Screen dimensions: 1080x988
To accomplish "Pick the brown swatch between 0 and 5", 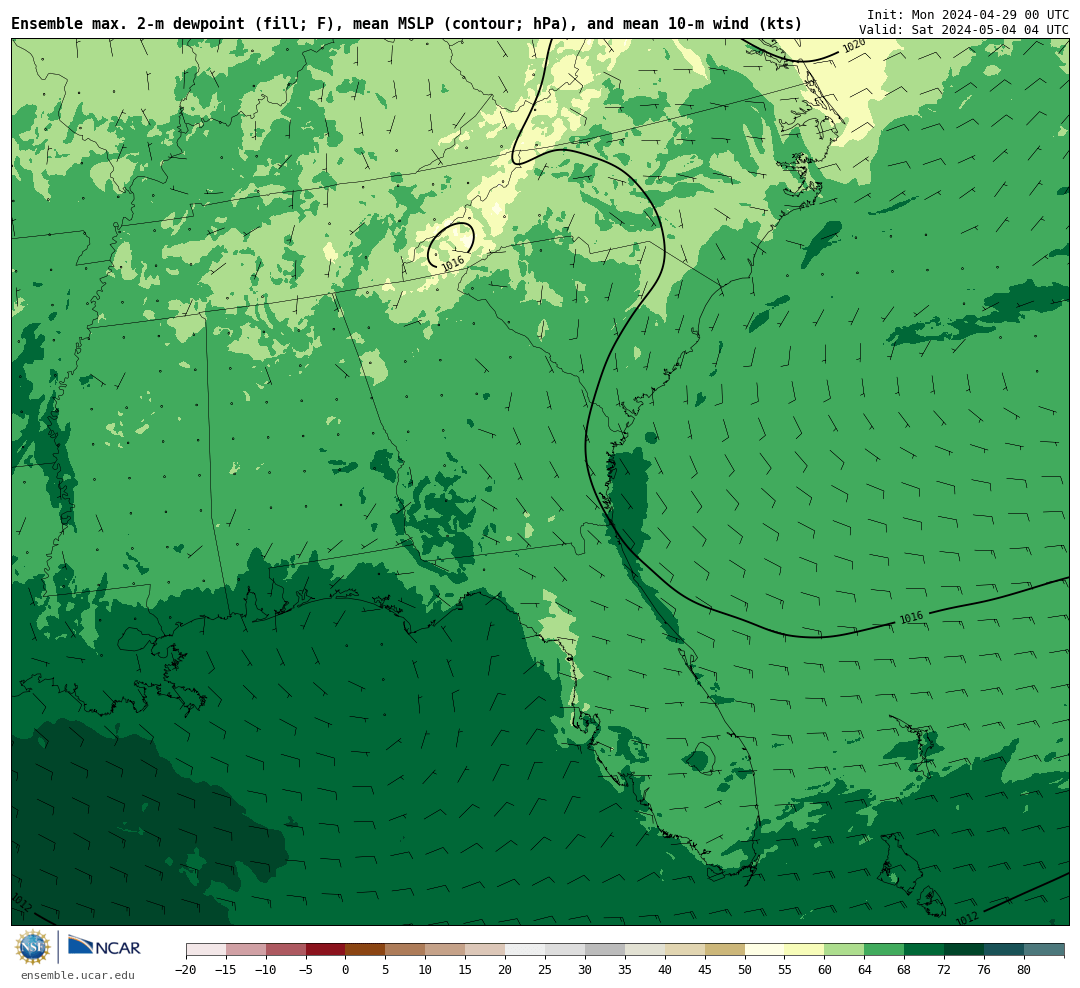I will click(x=366, y=949).
